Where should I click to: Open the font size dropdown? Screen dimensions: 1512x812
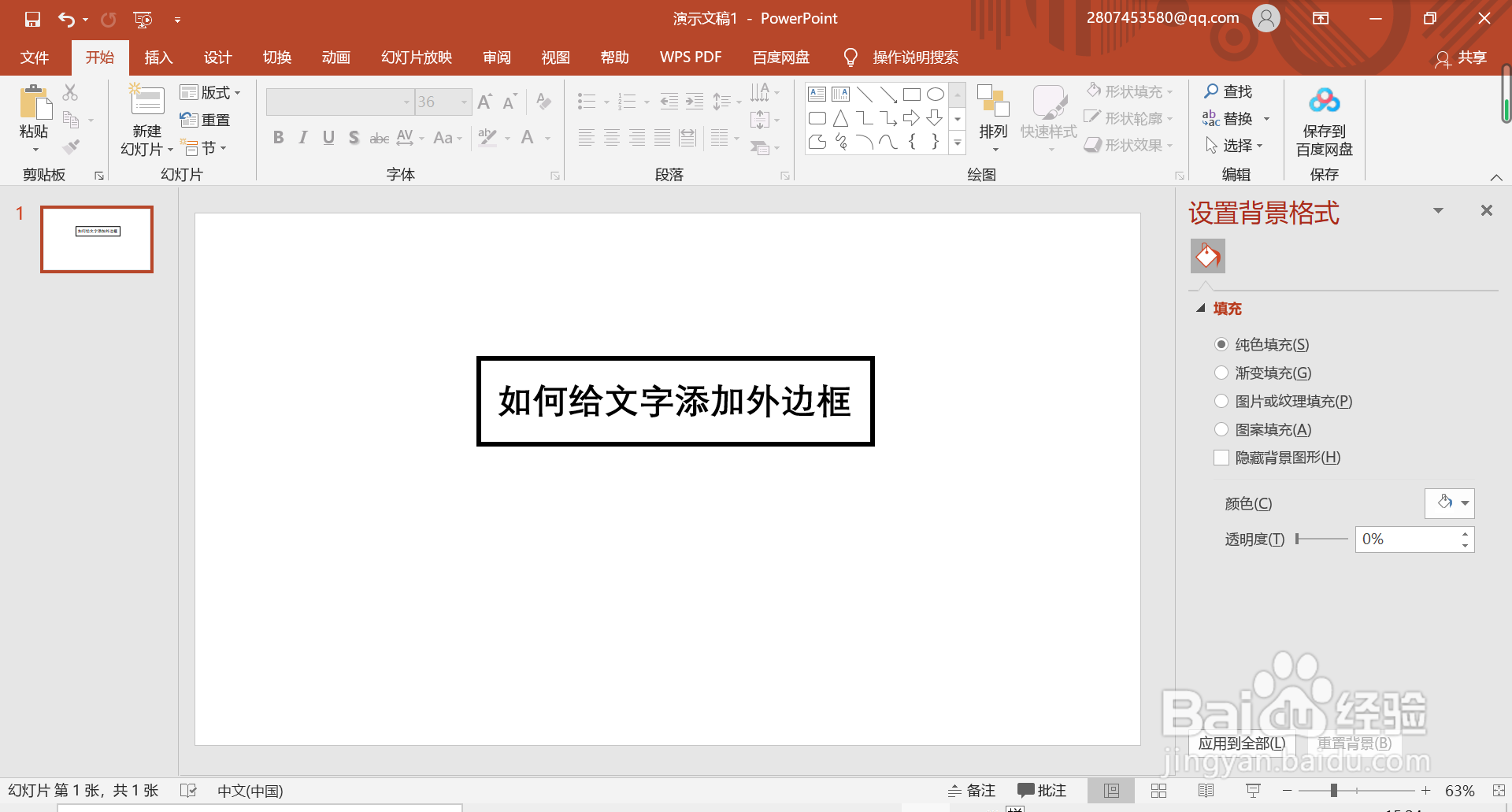[x=464, y=102]
